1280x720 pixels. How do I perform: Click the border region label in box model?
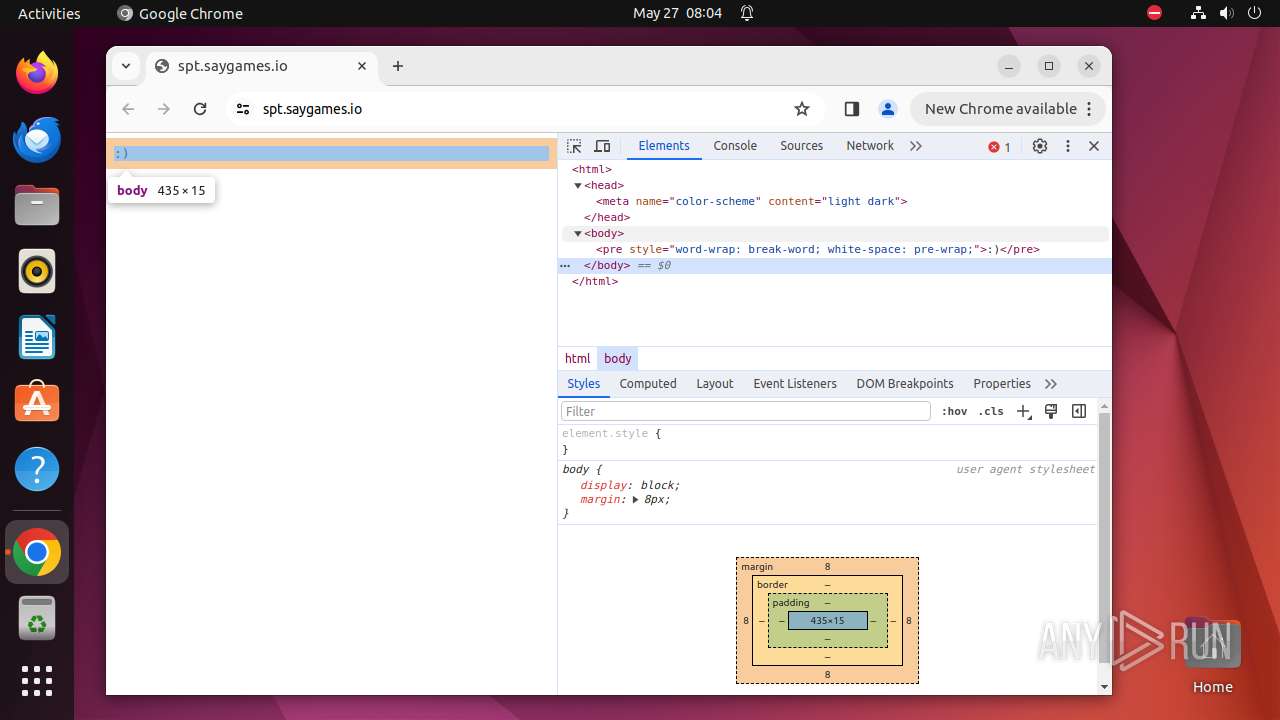click(x=772, y=585)
